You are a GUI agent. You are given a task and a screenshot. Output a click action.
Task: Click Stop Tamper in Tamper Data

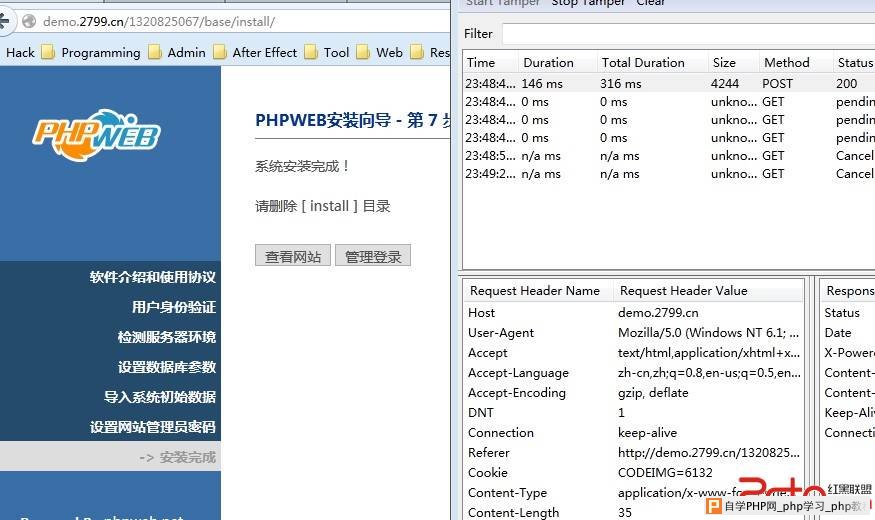tap(588, 3)
